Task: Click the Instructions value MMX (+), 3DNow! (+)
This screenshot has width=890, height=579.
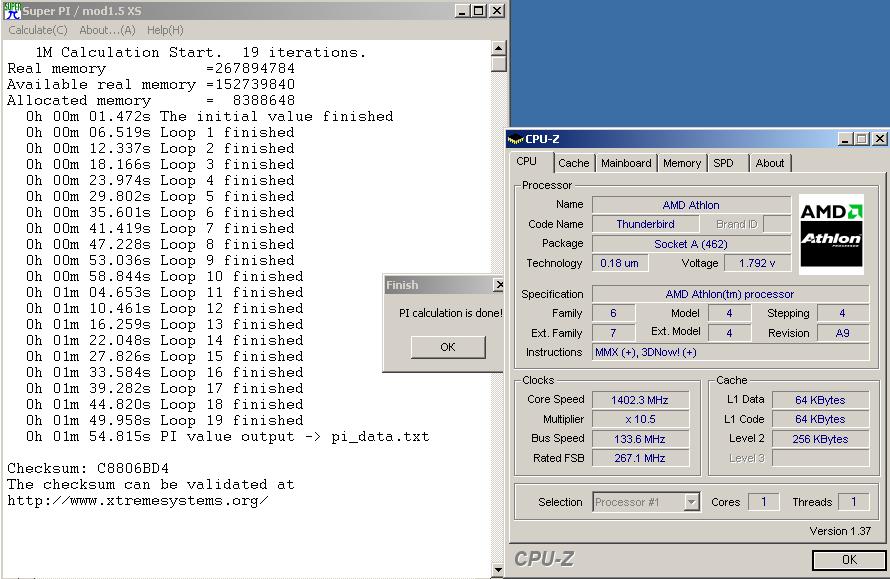Action: tap(730, 352)
